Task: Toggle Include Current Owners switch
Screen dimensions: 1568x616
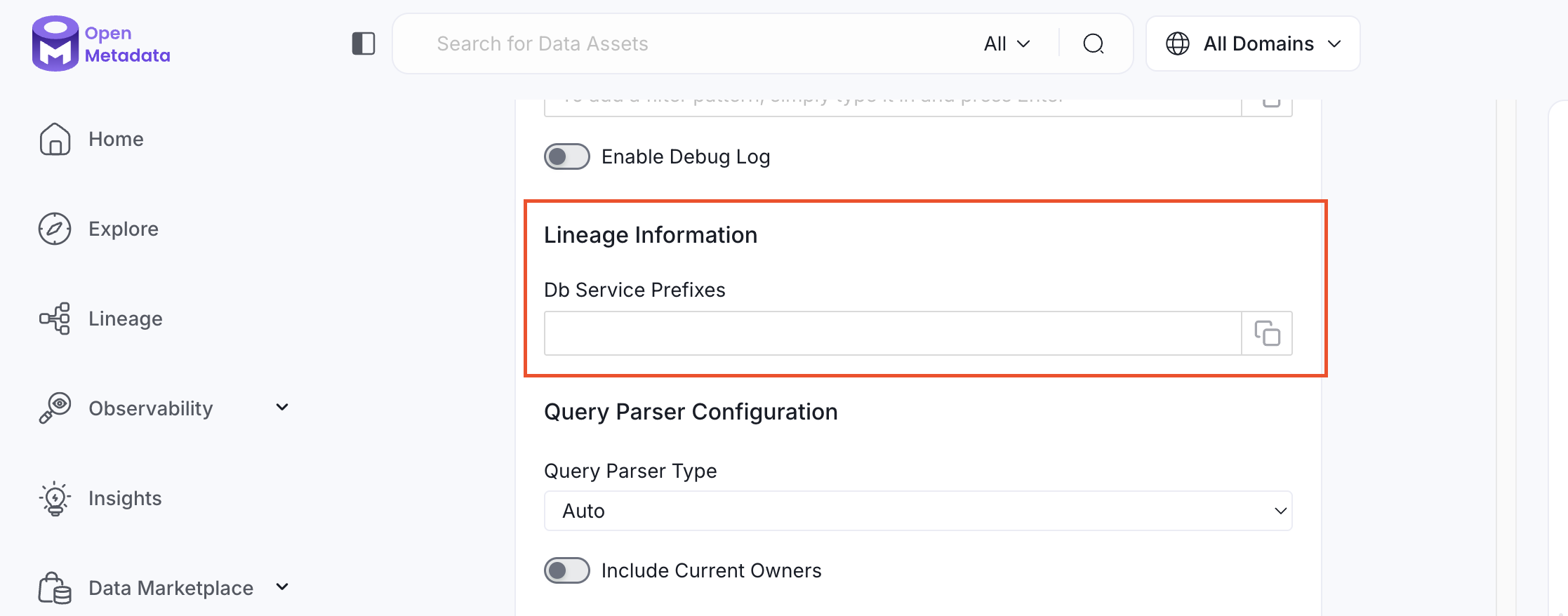Action: pyautogui.click(x=567, y=570)
